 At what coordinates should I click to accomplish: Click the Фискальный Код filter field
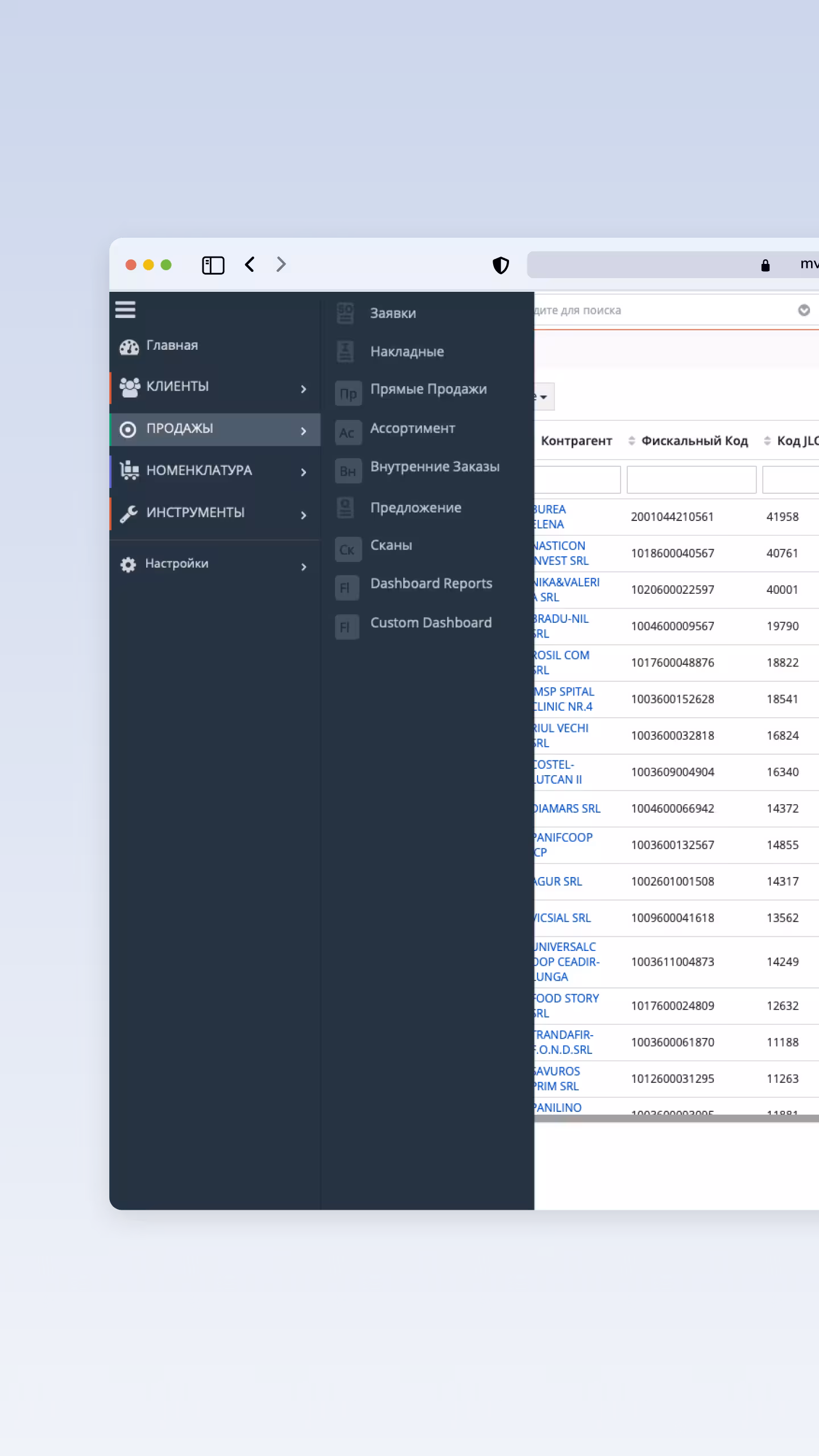tap(691, 480)
